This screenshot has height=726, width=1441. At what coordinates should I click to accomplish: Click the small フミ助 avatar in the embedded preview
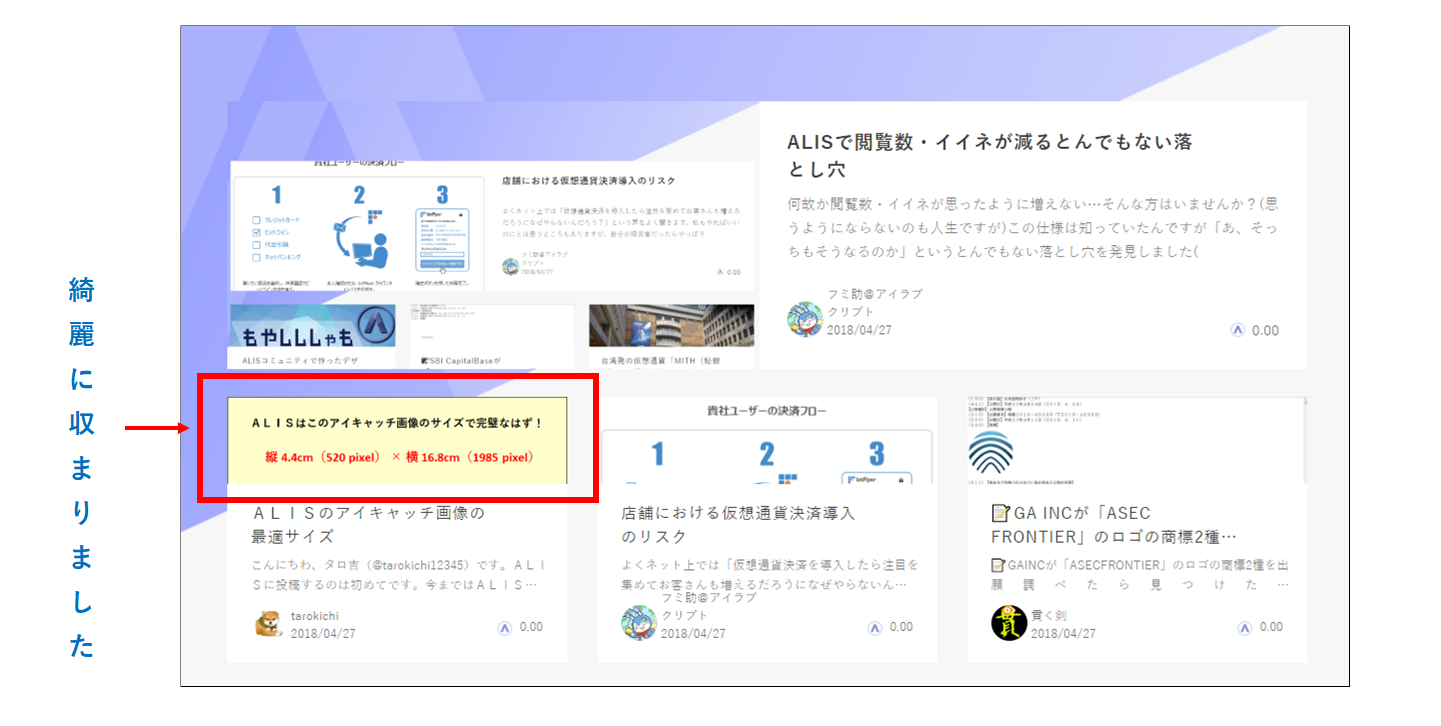pyautogui.click(x=511, y=266)
